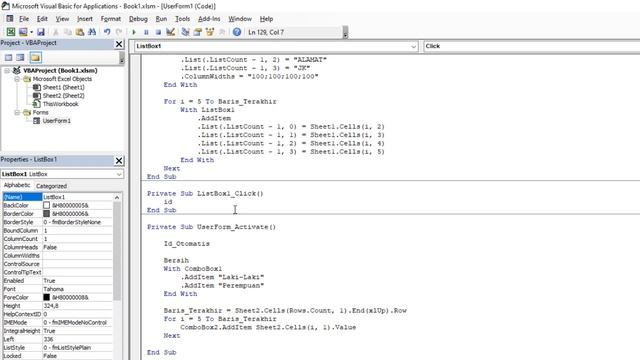Screen dimensions: 640x360
Task: Open the Tools menu
Action: (182, 19)
